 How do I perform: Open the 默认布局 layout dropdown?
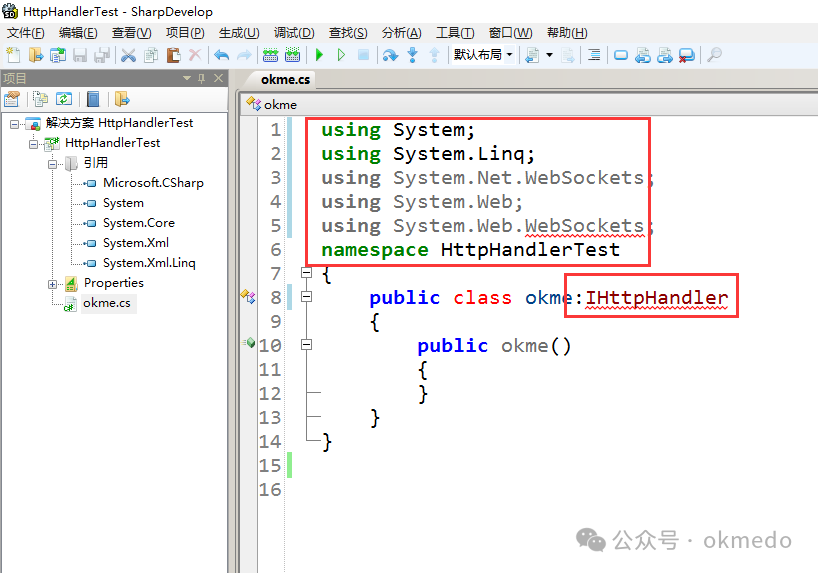(483, 55)
